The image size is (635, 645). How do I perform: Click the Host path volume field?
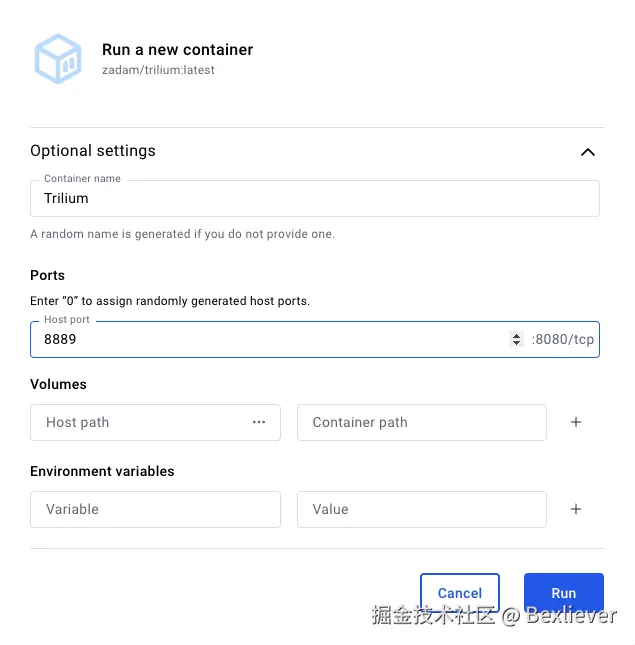[x=140, y=423]
